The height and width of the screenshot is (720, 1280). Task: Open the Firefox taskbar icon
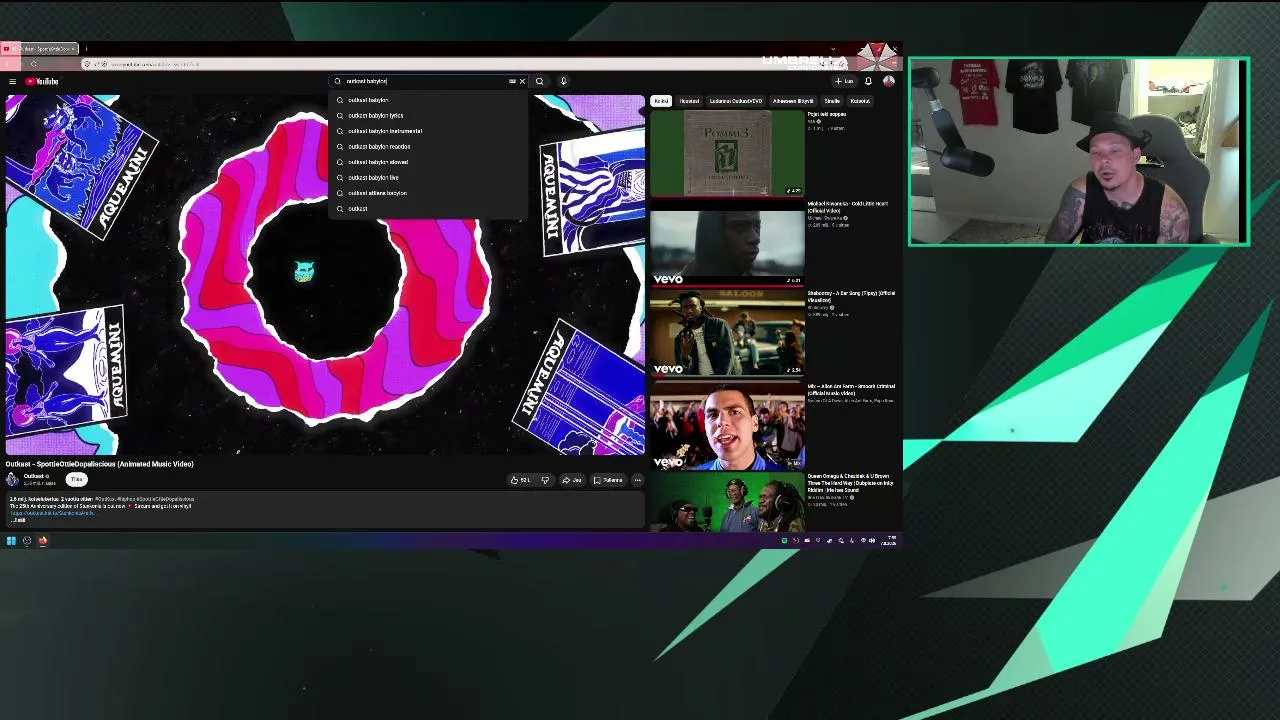(43, 541)
